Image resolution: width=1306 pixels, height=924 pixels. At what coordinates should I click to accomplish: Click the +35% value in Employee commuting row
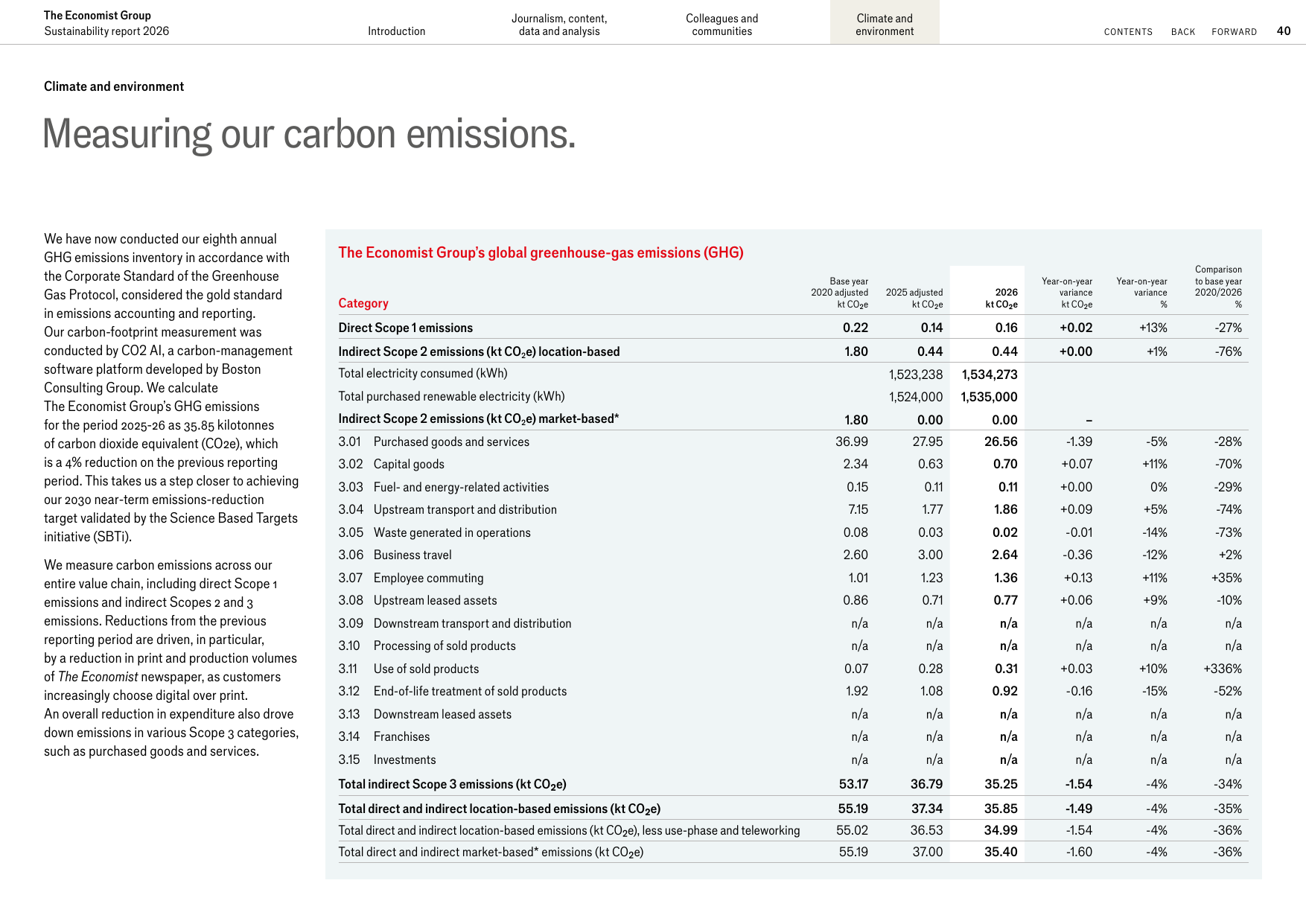[1226, 578]
